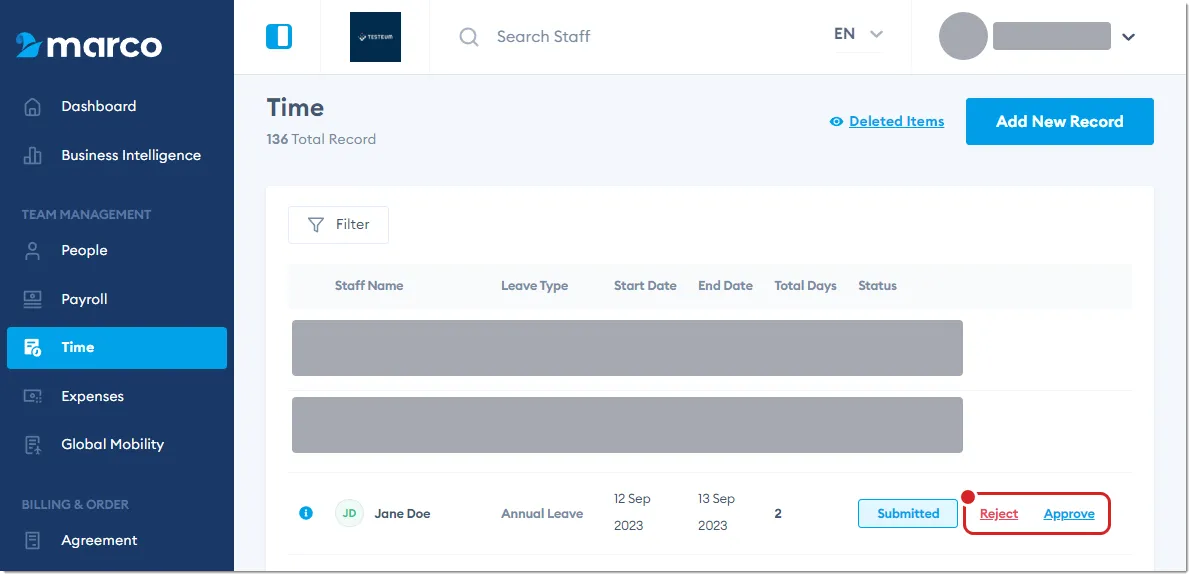
Task: Click the End Date column header
Action: [725, 286]
